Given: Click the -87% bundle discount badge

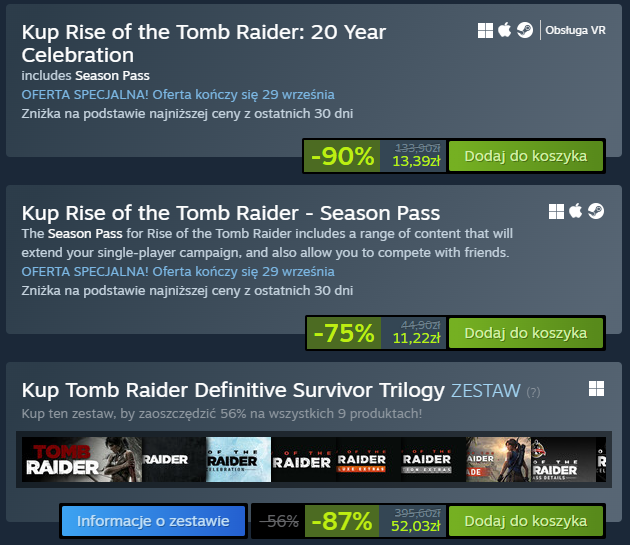Looking at the screenshot, I should [x=342, y=521].
